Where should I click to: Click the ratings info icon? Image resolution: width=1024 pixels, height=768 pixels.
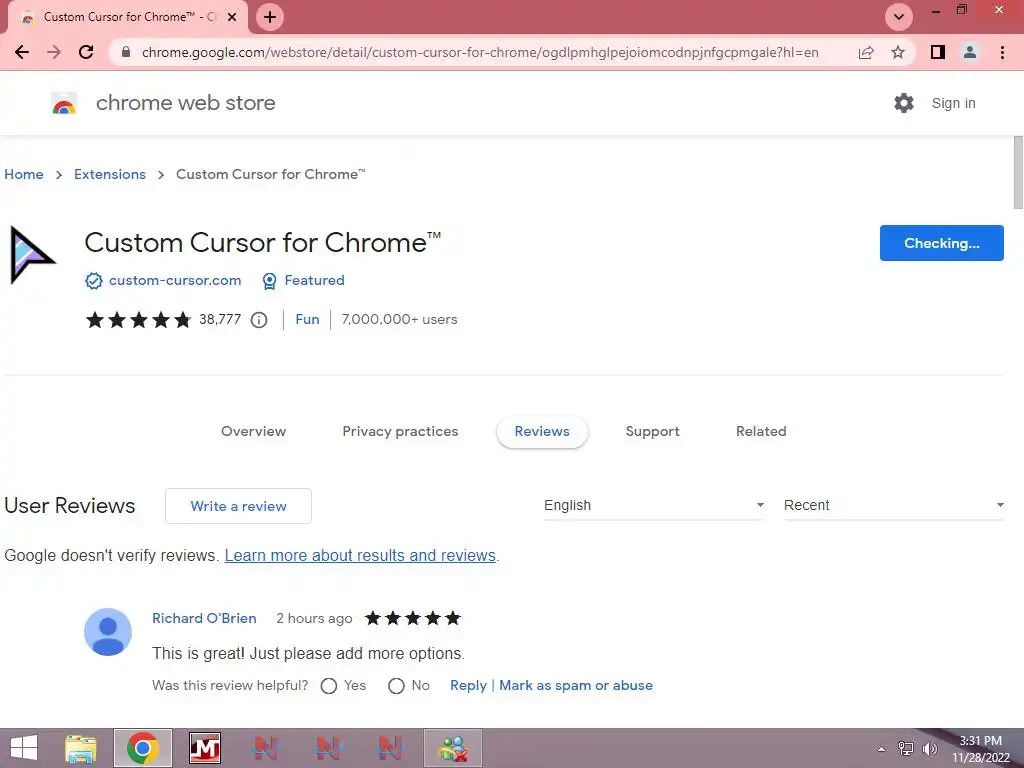259,320
